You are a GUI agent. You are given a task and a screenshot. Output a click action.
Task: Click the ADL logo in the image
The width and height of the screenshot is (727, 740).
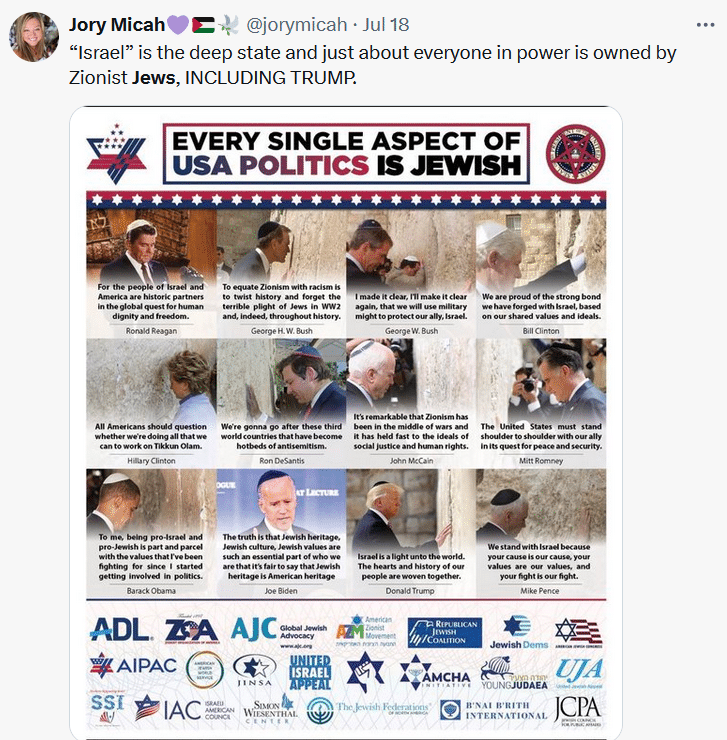tap(121, 630)
